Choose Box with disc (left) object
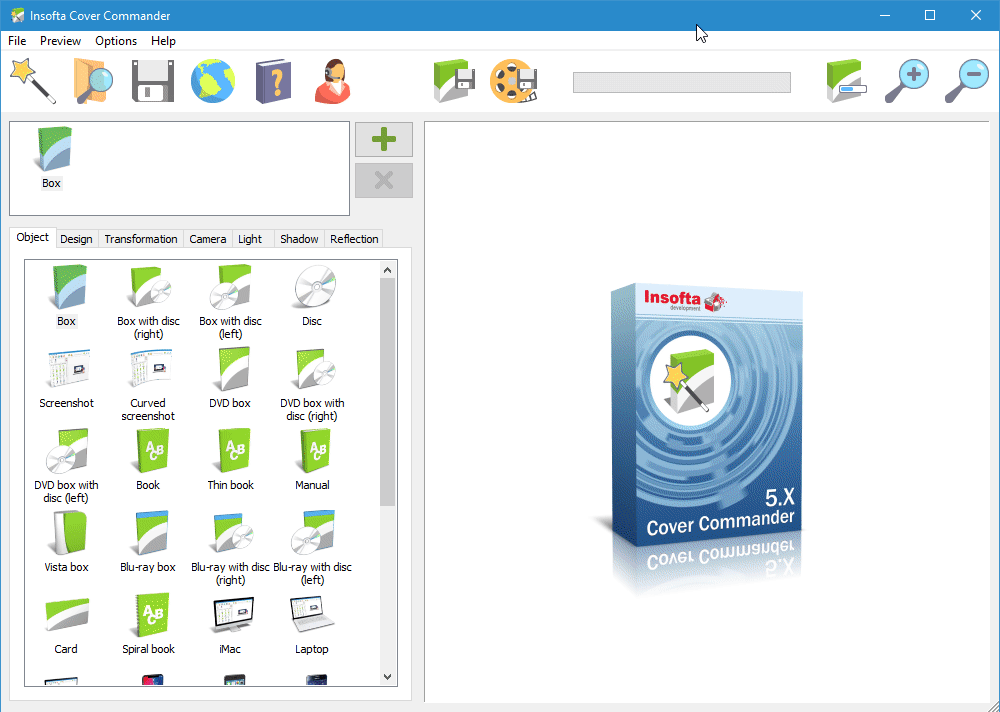Viewport: 1000px width, 712px height. point(230,302)
